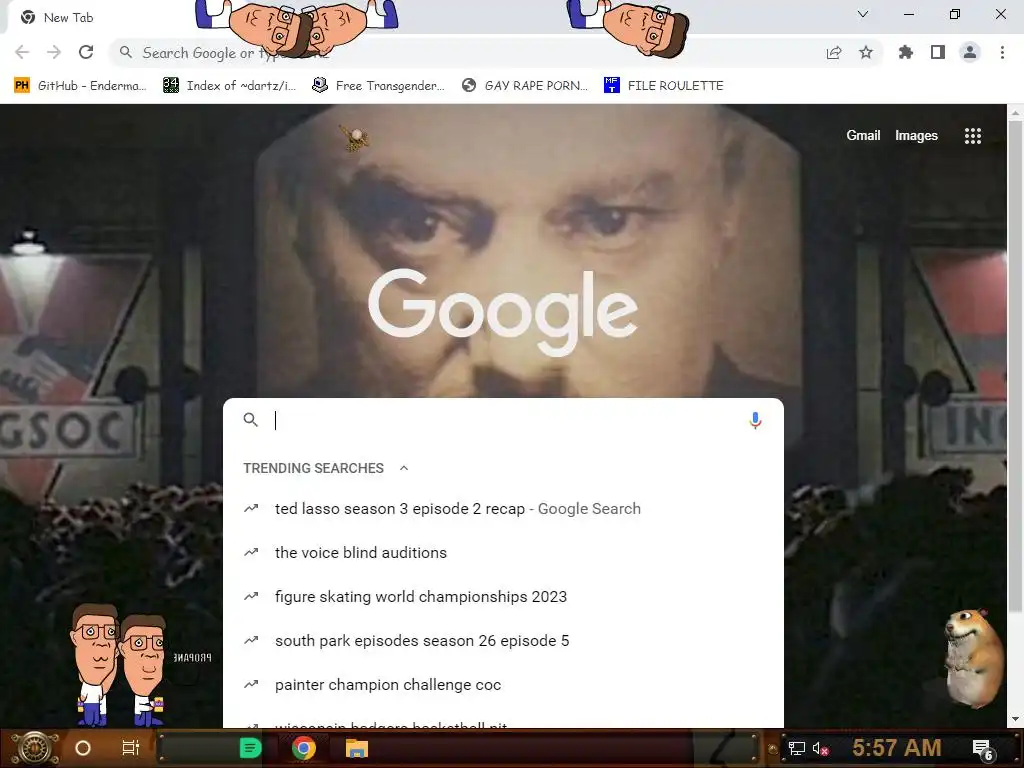The height and width of the screenshot is (768, 1024).
Task: Choose the ted lasso season 3 episode 2 recap suggestion
Action: click(503, 509)
